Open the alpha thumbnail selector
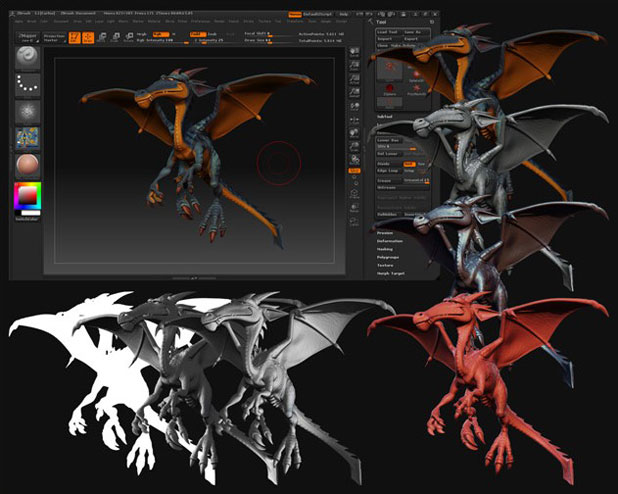The height and width of the screenshot is (494, 618). (28, 111)
